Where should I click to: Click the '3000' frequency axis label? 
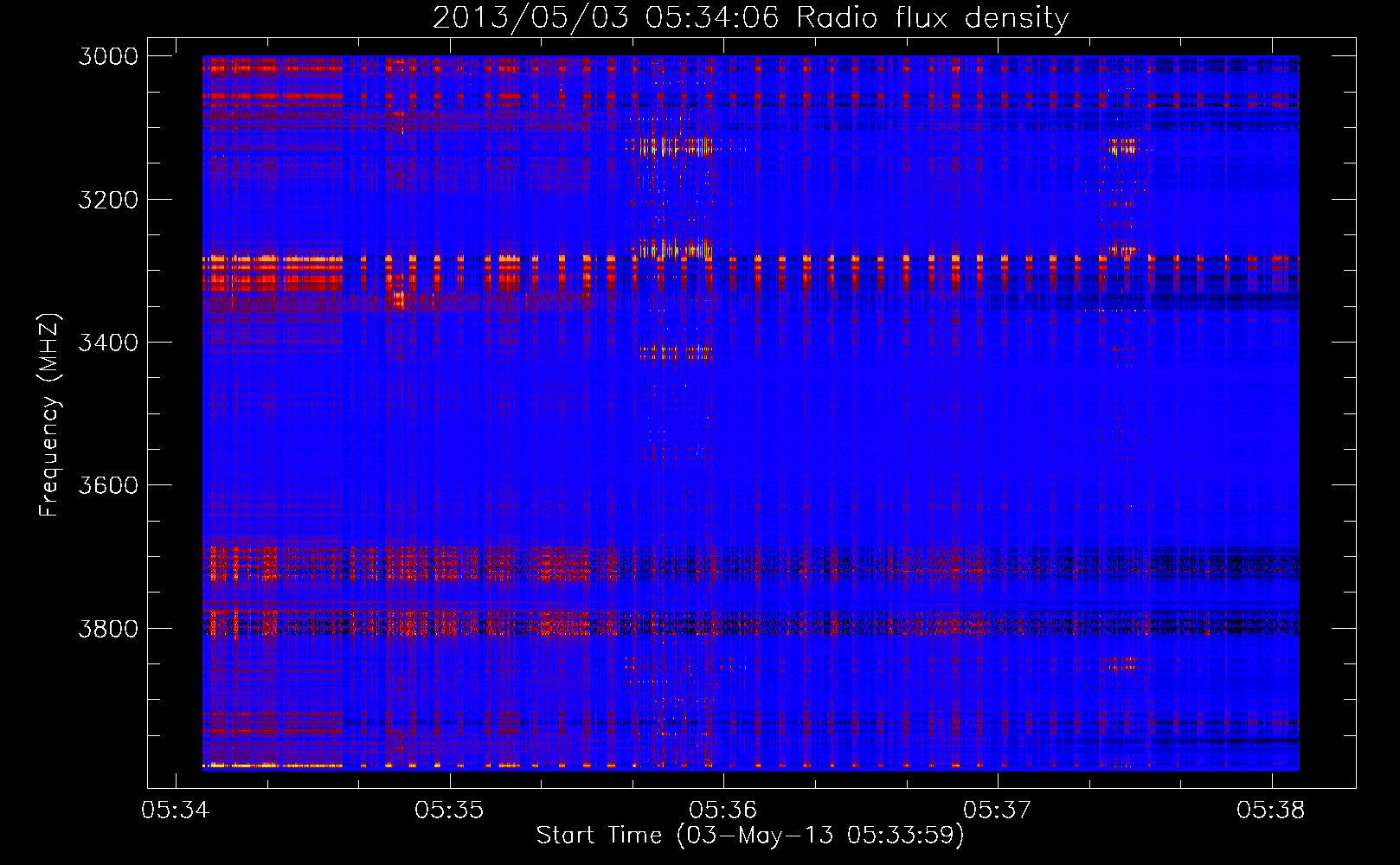pyautogui.click(x=108, y=56)
